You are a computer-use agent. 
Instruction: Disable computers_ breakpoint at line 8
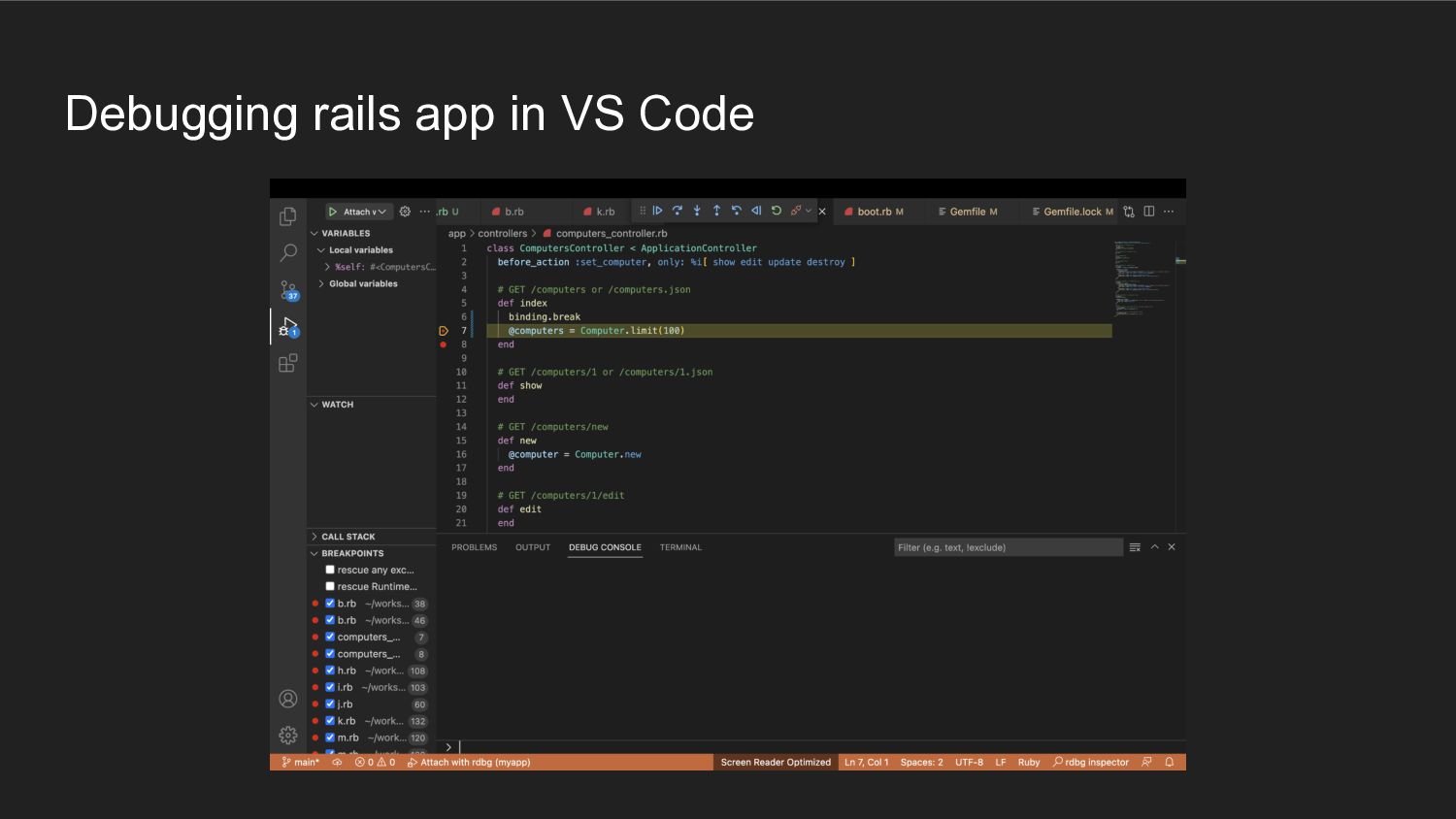[330, 654]
